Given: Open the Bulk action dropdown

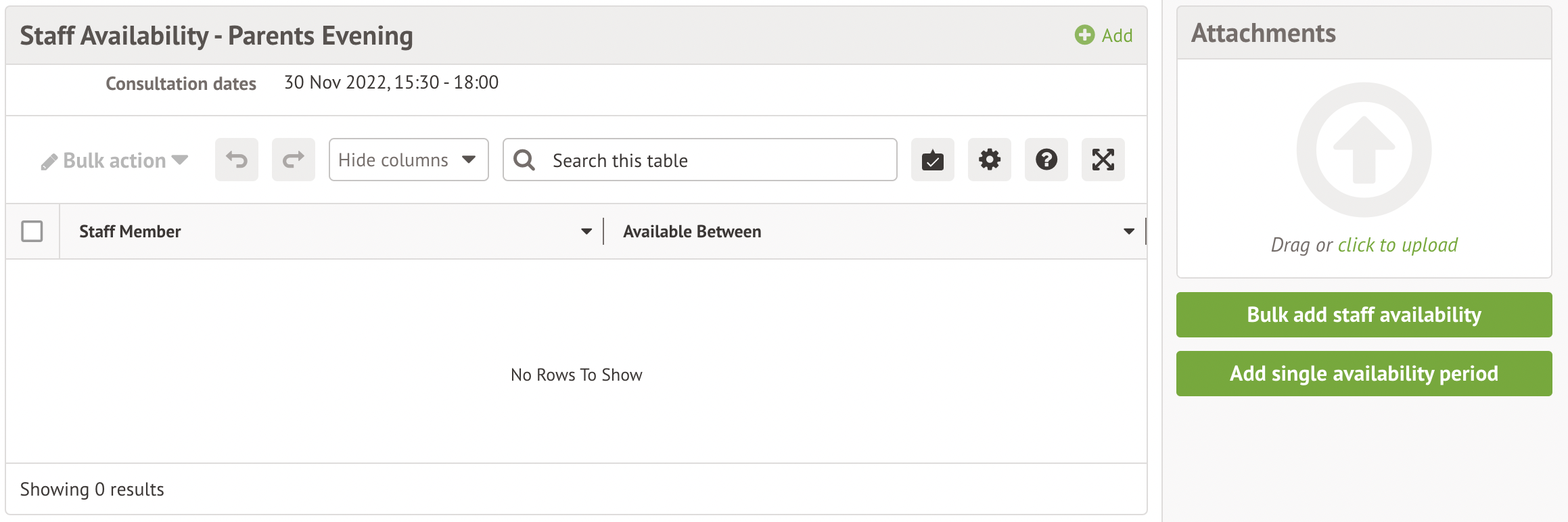Looking at the screenshot, I should coord(115,161).
